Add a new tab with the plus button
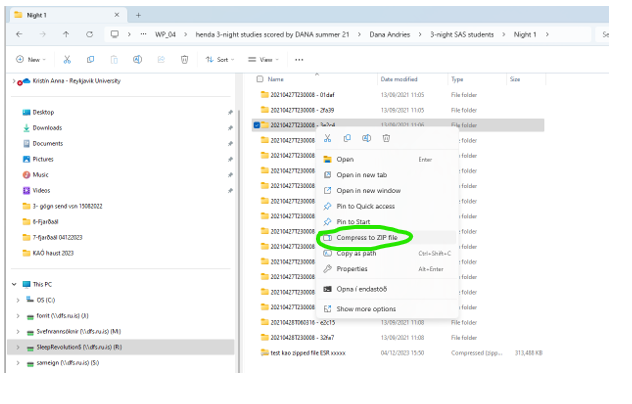 pyautogui.click(x=138, y=15)
